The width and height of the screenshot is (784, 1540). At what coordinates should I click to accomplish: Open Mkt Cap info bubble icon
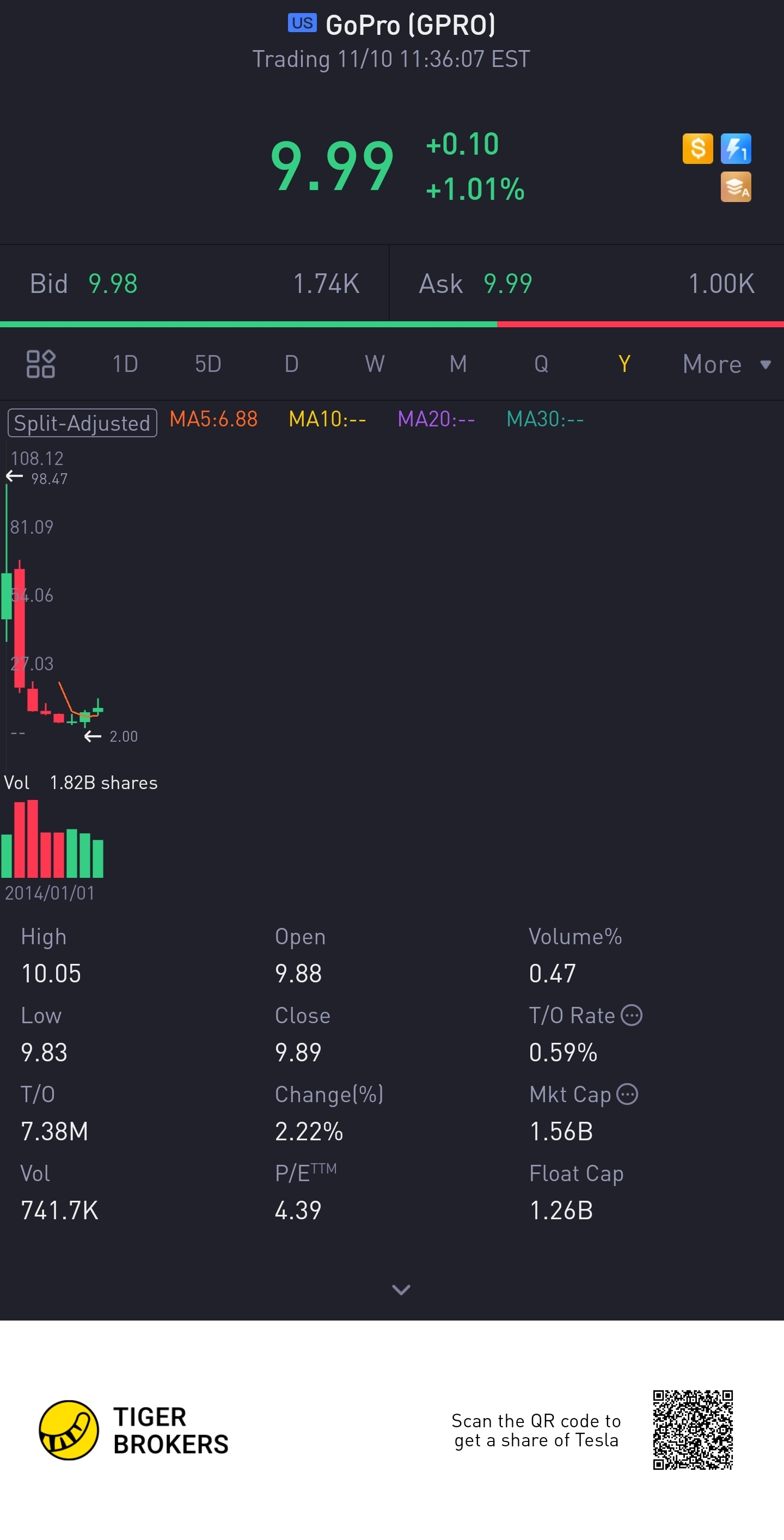627,1094
